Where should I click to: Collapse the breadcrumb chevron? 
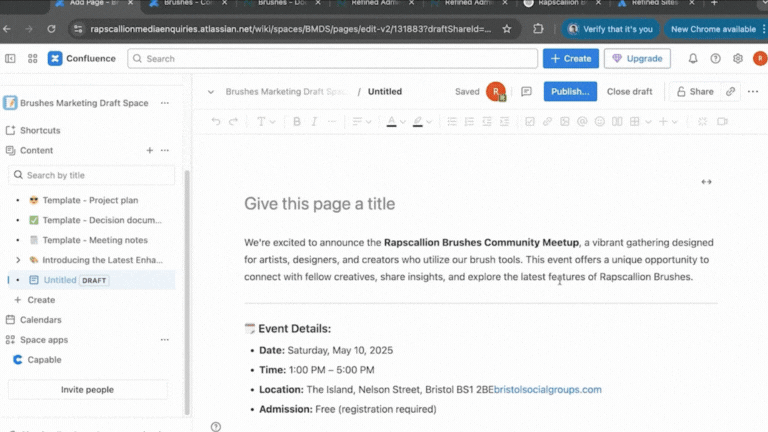point(211,92)
